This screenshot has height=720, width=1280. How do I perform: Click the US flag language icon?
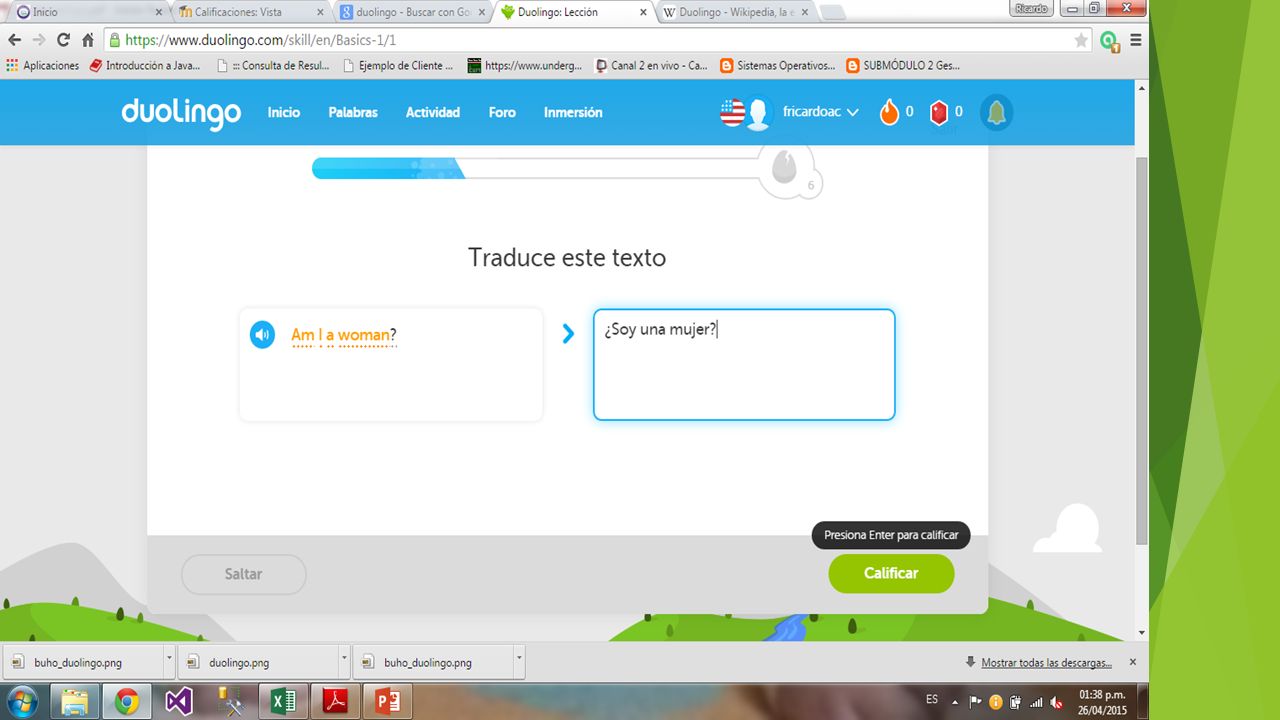(733, 113)
